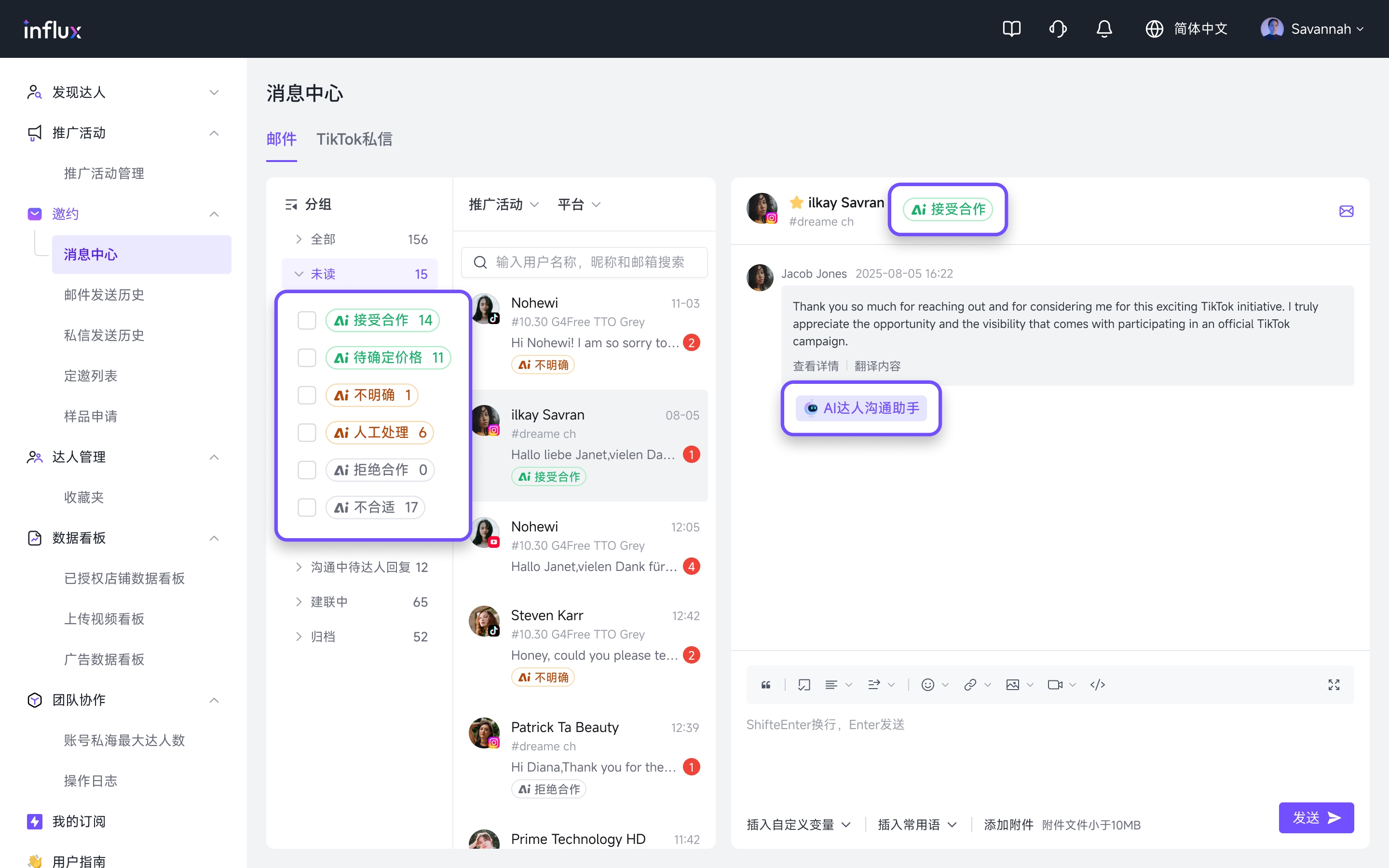Screen dimensions: 1389x868
Task: Click the notification bell icon
Action: pyautogui.click(x=1104, y=29)
